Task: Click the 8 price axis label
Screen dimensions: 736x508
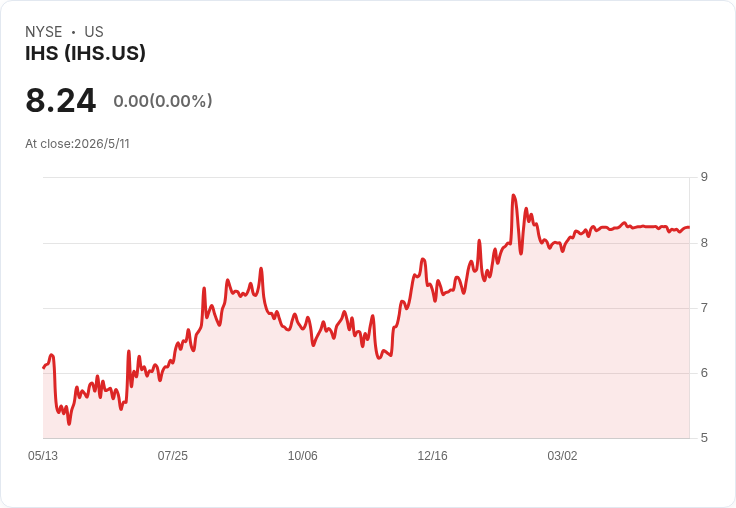Action: tap(704, 243)
